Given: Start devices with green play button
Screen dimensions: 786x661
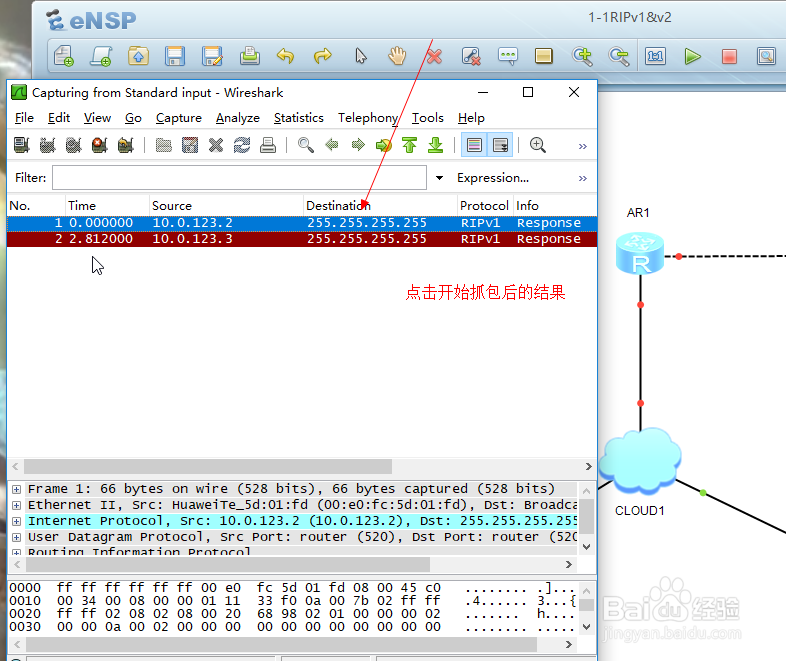Looking at the screenshot, I should pos(692,56).
